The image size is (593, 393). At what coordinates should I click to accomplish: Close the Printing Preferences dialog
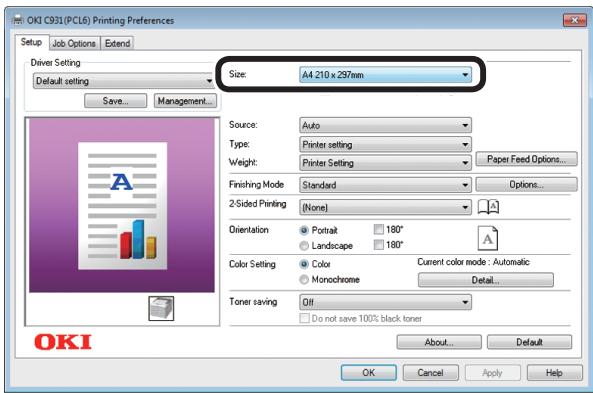(574, 20)
